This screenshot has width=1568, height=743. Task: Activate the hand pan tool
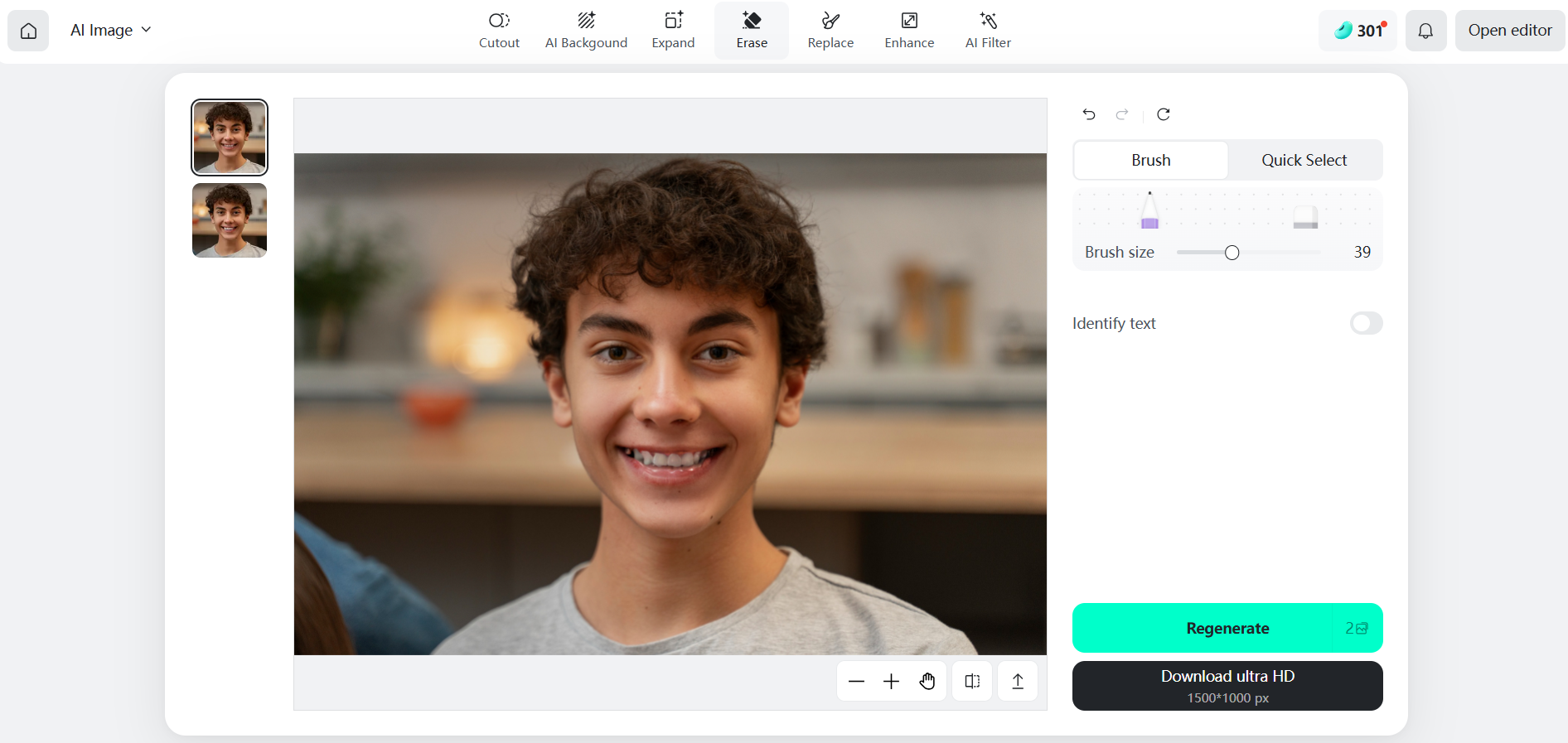click(x=927, y=681)
